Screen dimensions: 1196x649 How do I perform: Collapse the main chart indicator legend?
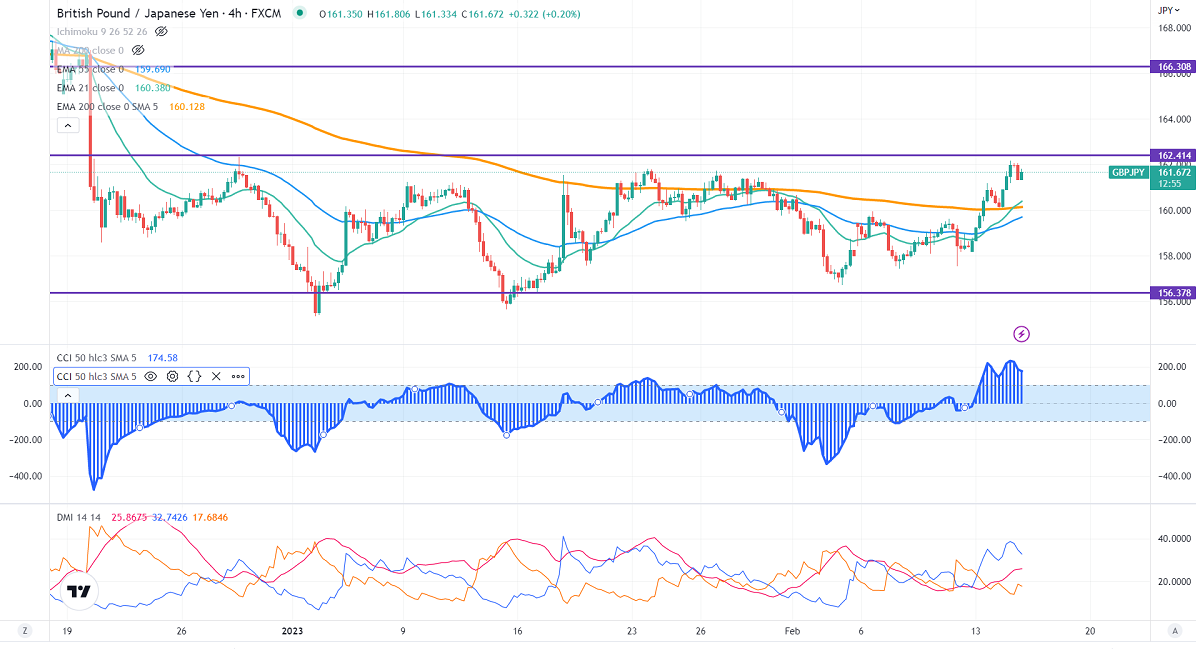pyautogui.click(x=67, y=125)
